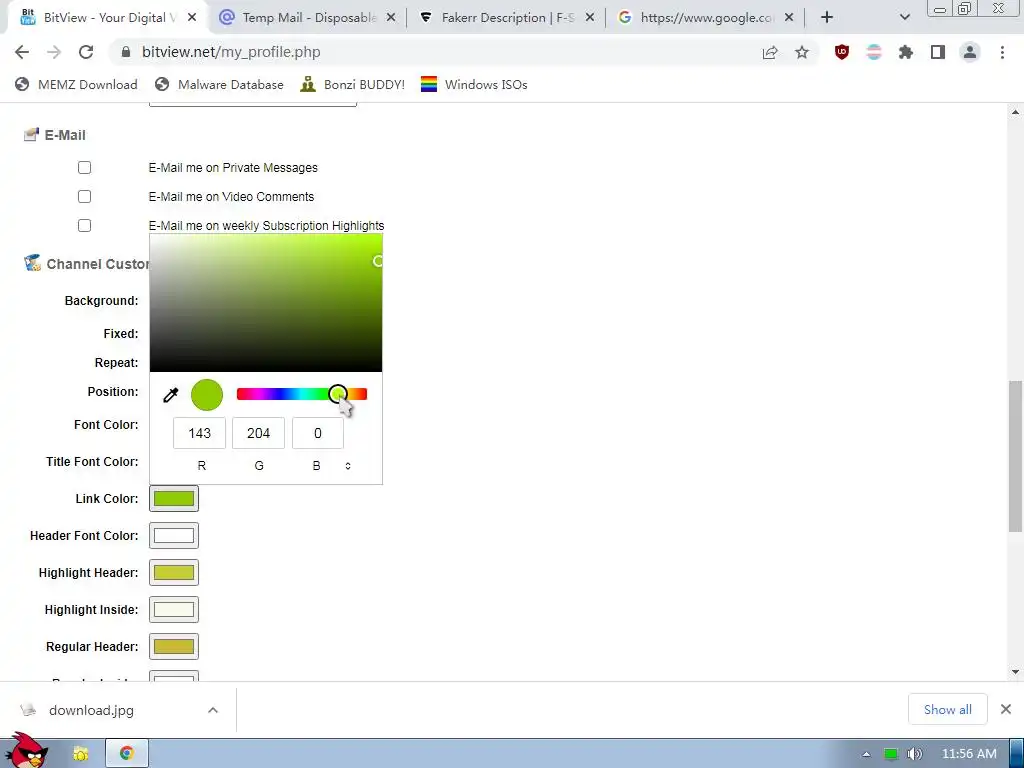Image resolution: width=1024 pixels, height=768 pixels.
Task: Pick a color with the eyedropper tool
Action: pos(170,394)
